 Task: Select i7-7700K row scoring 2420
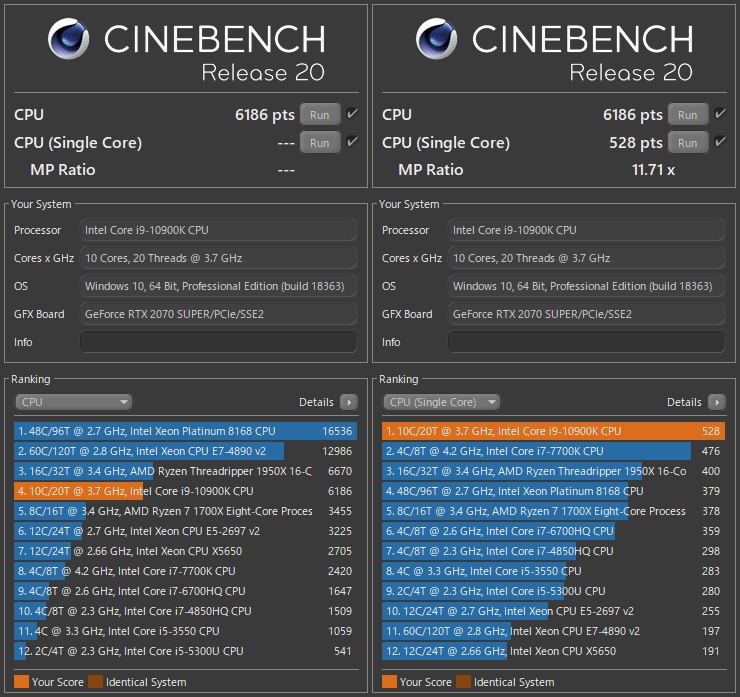(x=185, y=571)
